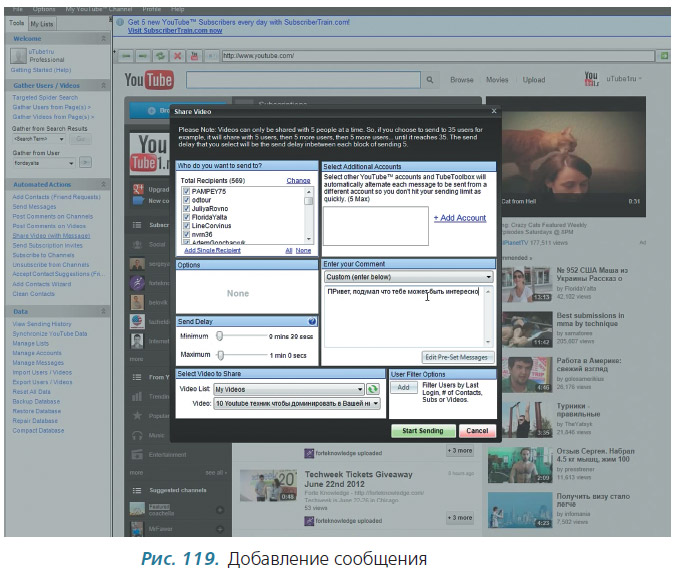
Task: Click the YouTube logo in the browser
Action: 149,80
